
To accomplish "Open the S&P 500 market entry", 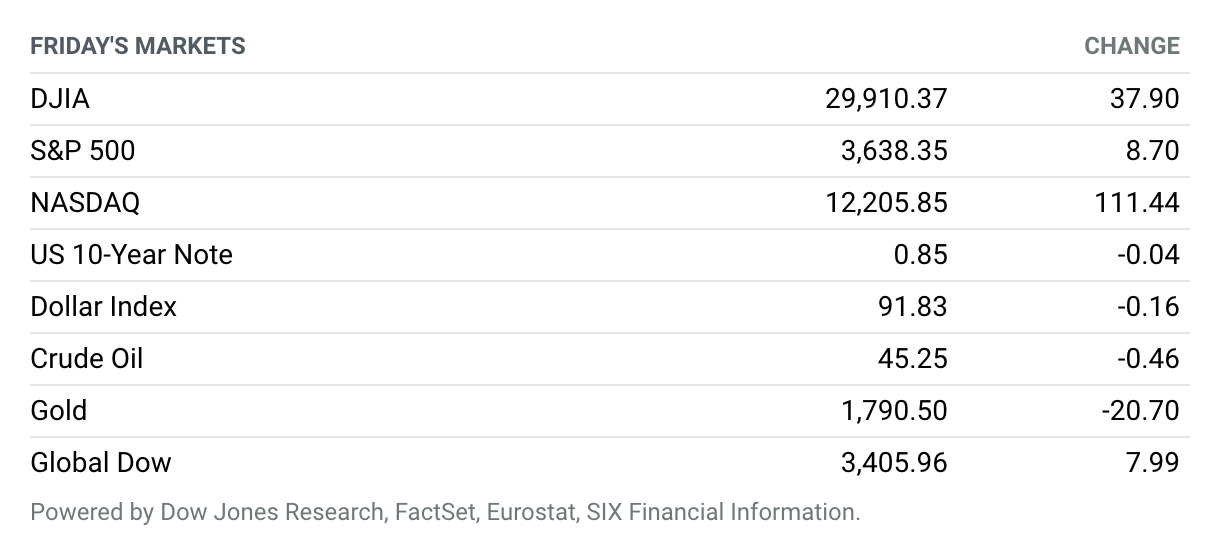I will click(x=83, y=151).
